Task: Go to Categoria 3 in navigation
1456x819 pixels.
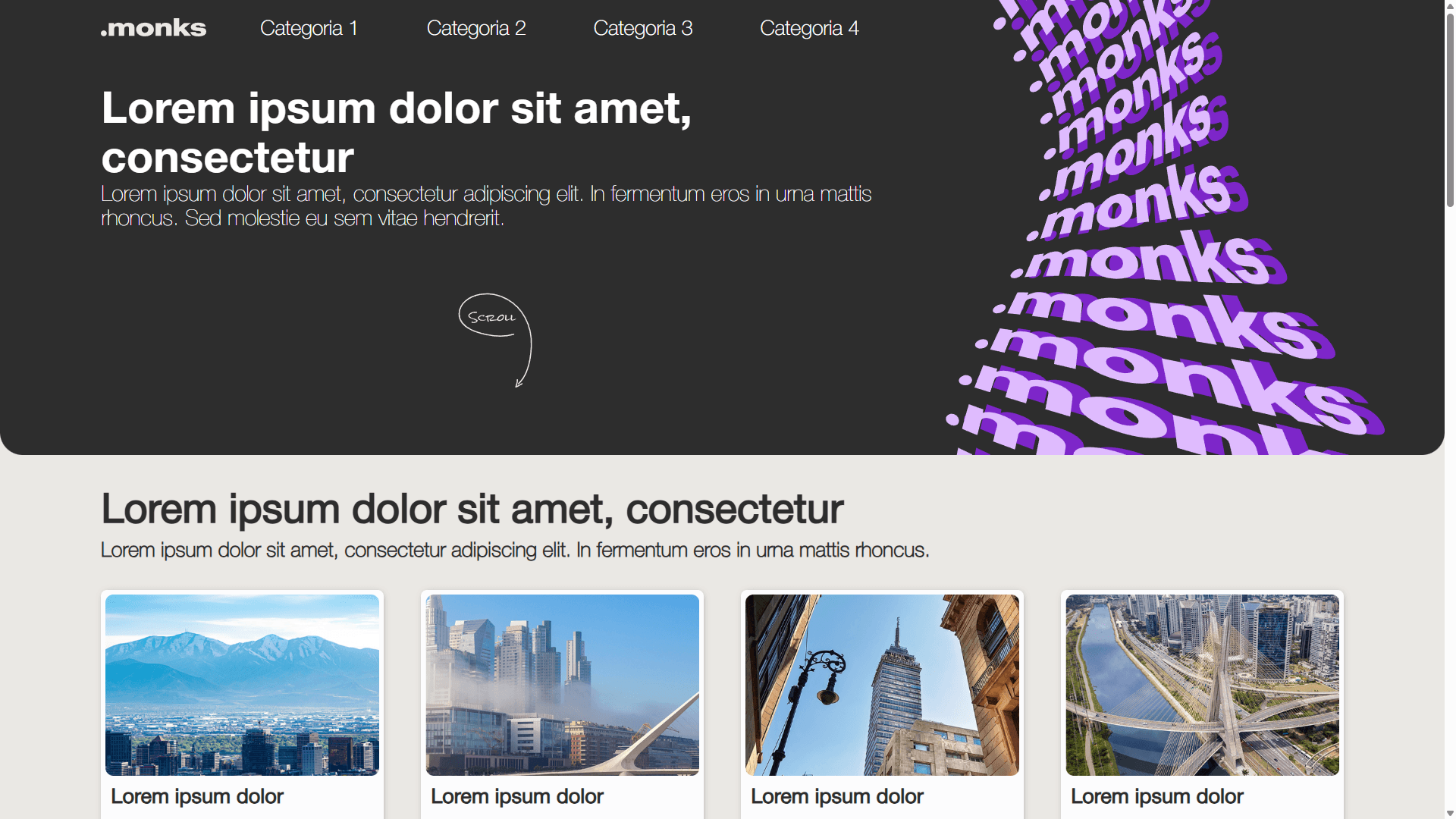Action: pos(642,28)
